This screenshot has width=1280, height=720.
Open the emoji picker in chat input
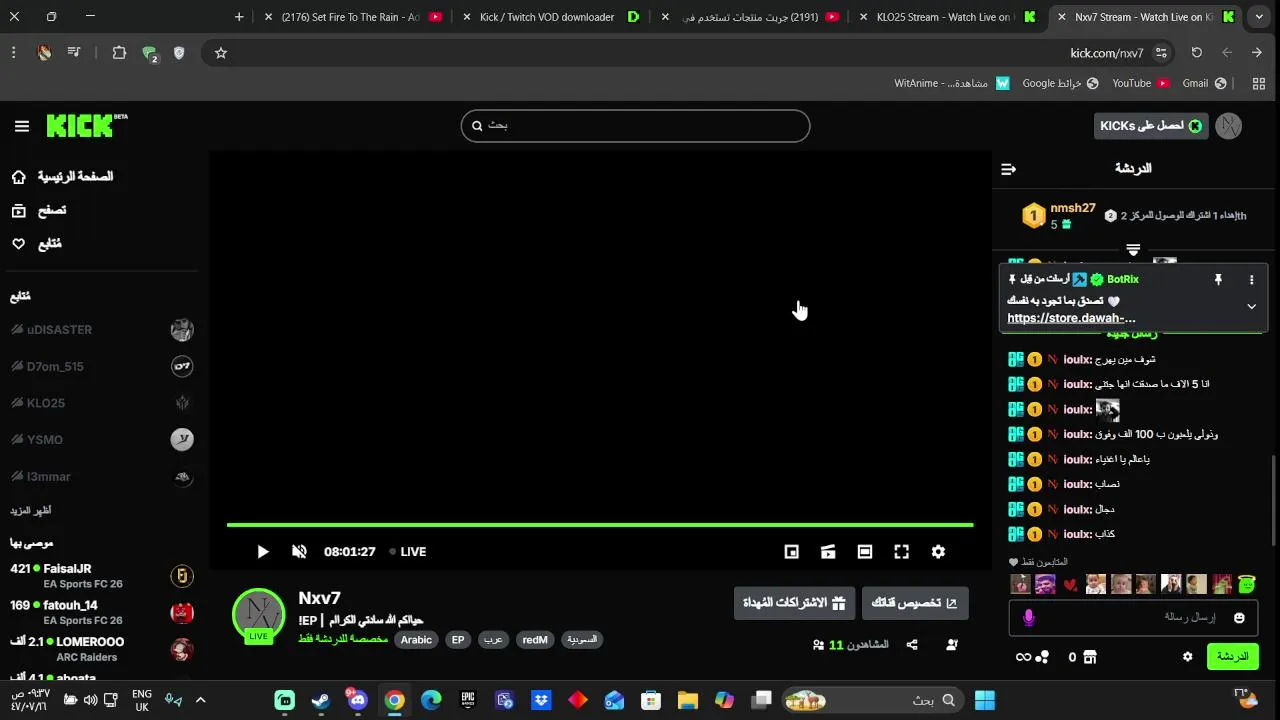pyautogui.click(x=1239, y=618)
